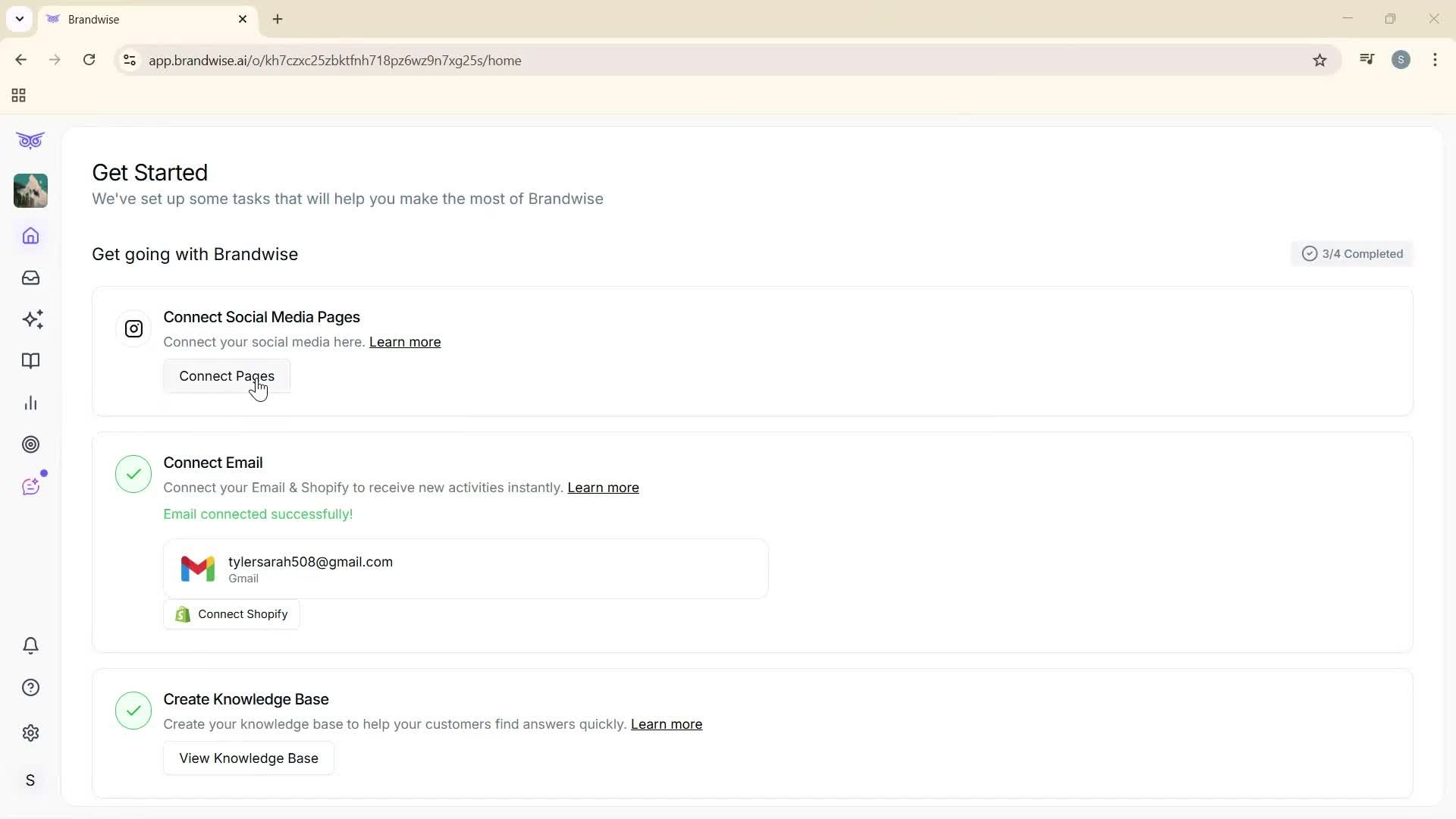Open the browser menu with three dots

pyautogui.click(x=1436, y=60)
